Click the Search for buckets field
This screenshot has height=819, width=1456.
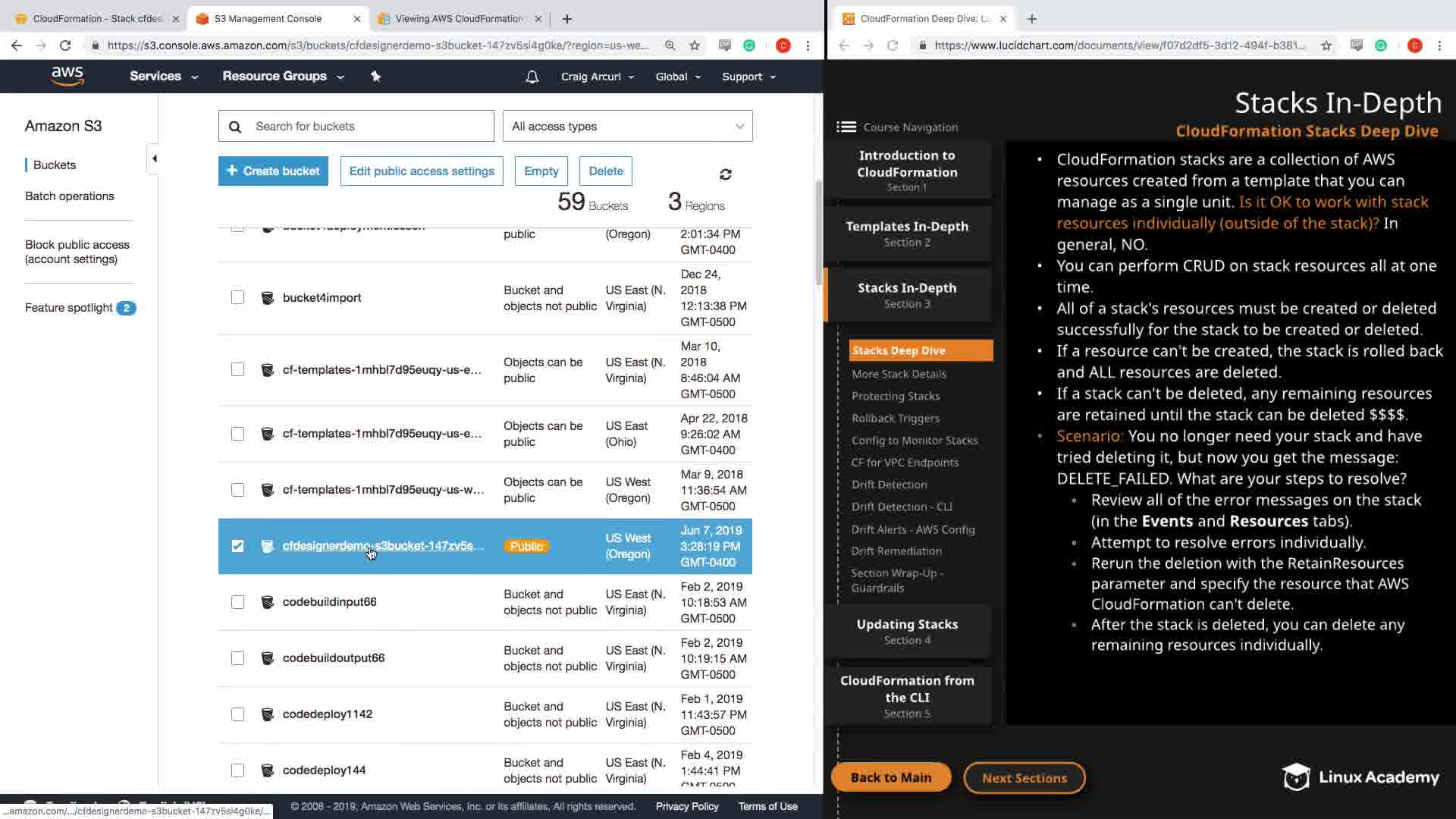356,126
